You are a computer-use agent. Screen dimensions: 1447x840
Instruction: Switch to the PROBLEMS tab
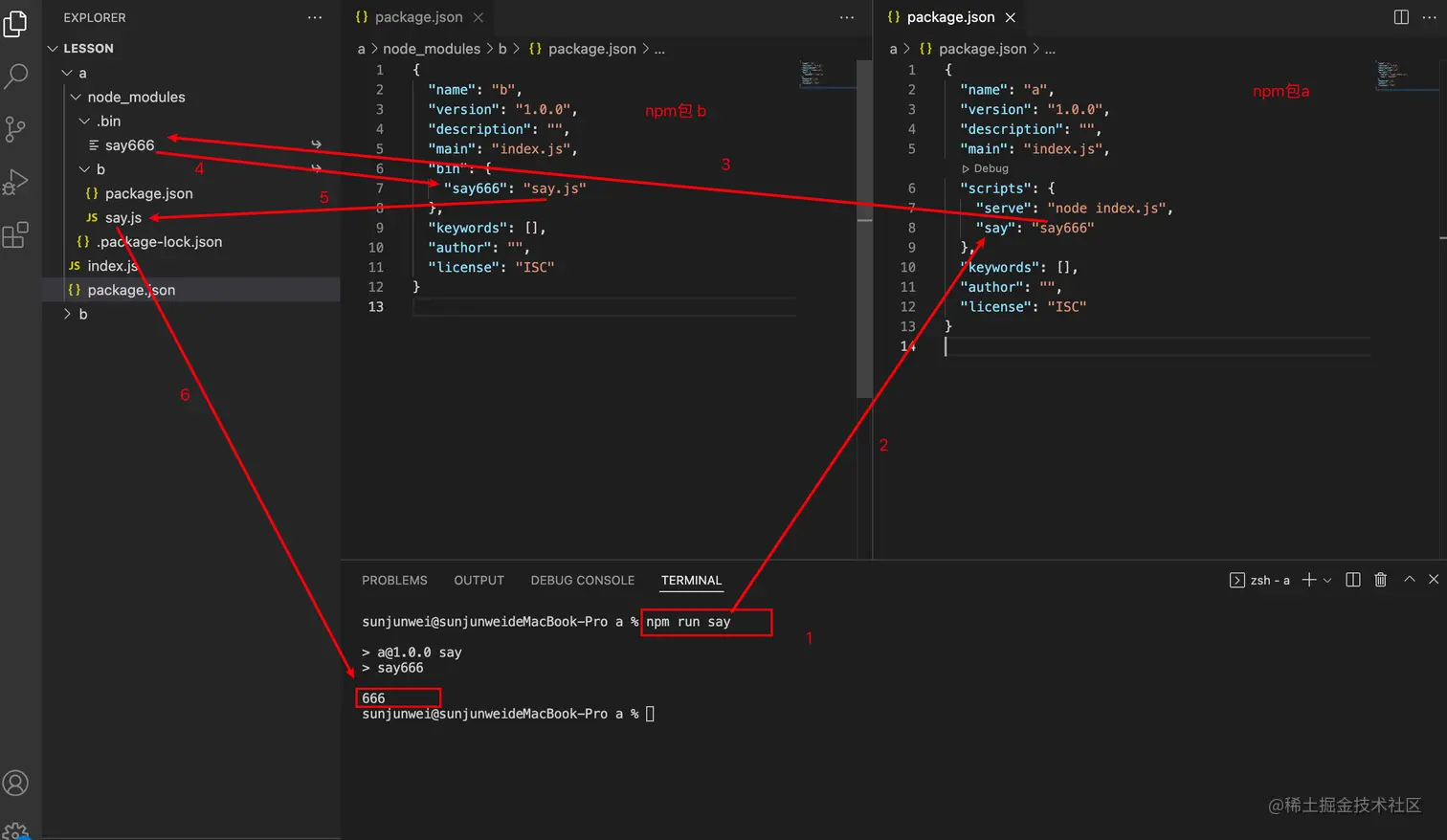tap(394, 580)
